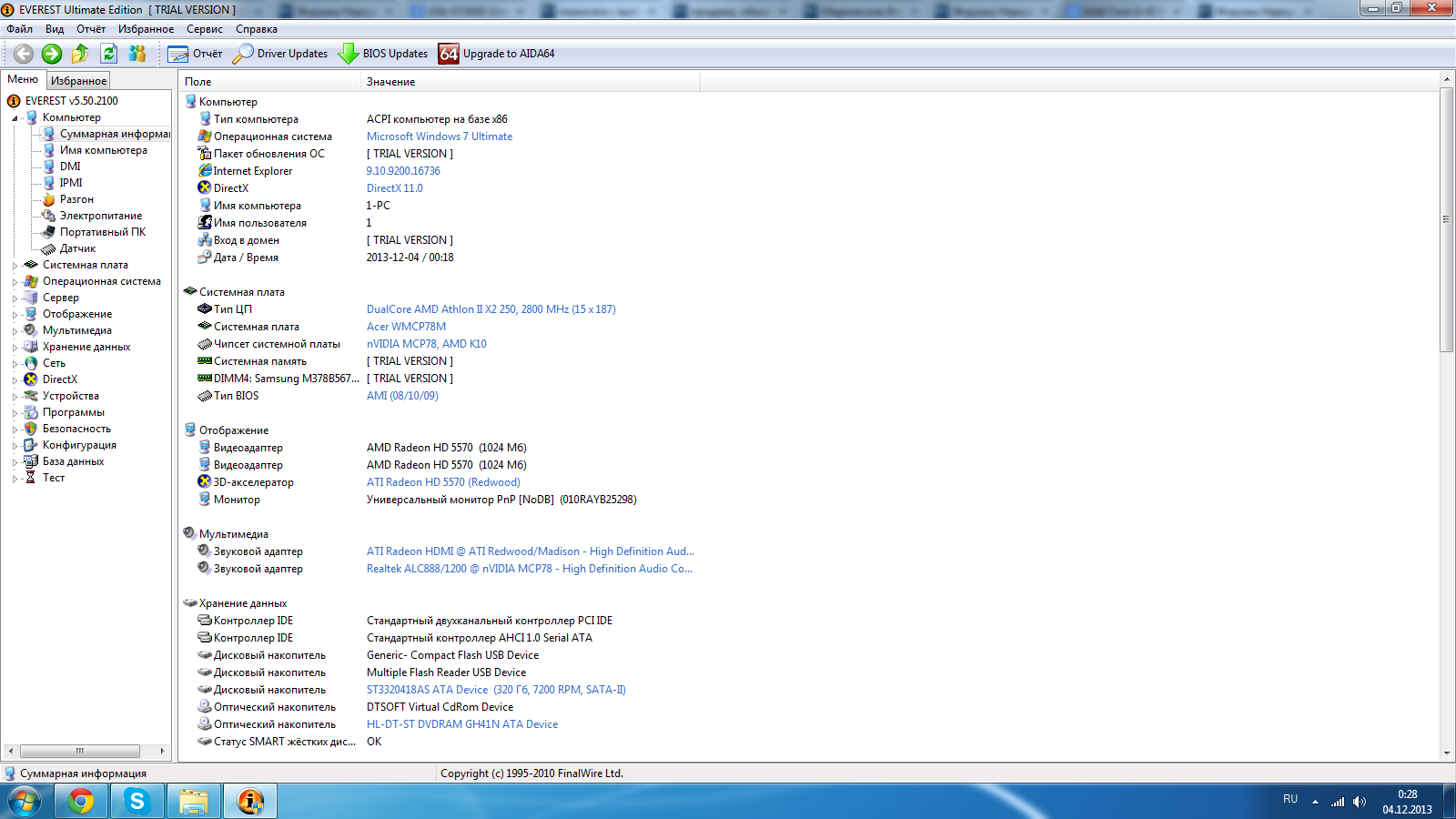Select EVEREST v5.50.2100 root node
This screenshot has width=1456, height=819.
pos(71,101)
